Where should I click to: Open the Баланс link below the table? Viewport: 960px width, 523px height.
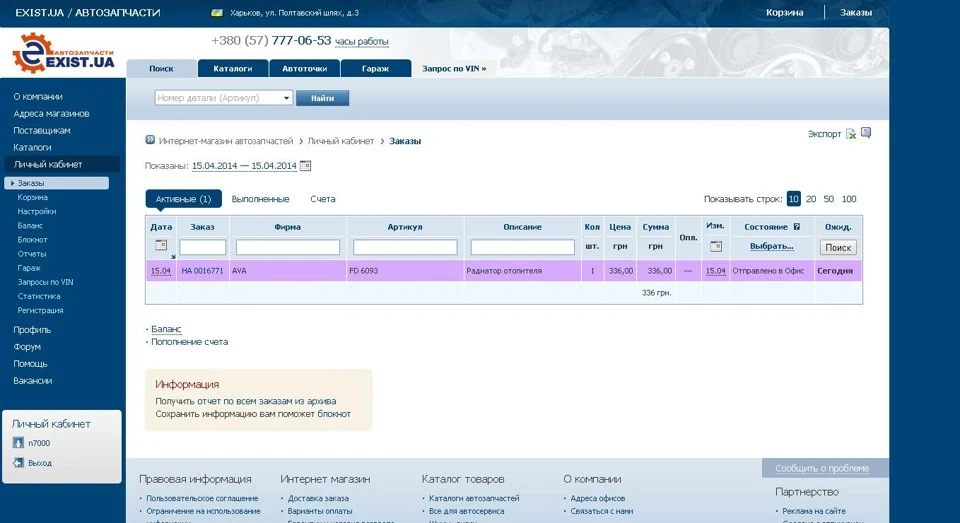tap(166, 329)
